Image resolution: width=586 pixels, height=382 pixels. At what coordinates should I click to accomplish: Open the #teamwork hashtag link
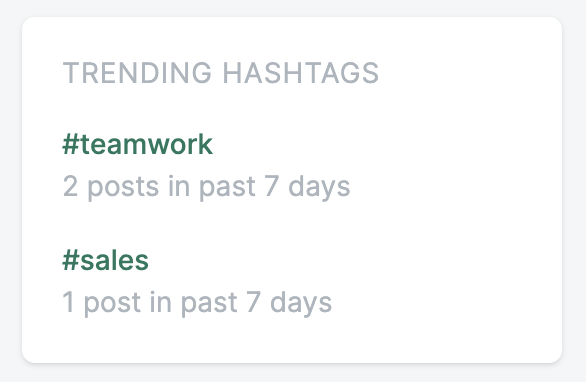tap(138, 145)
